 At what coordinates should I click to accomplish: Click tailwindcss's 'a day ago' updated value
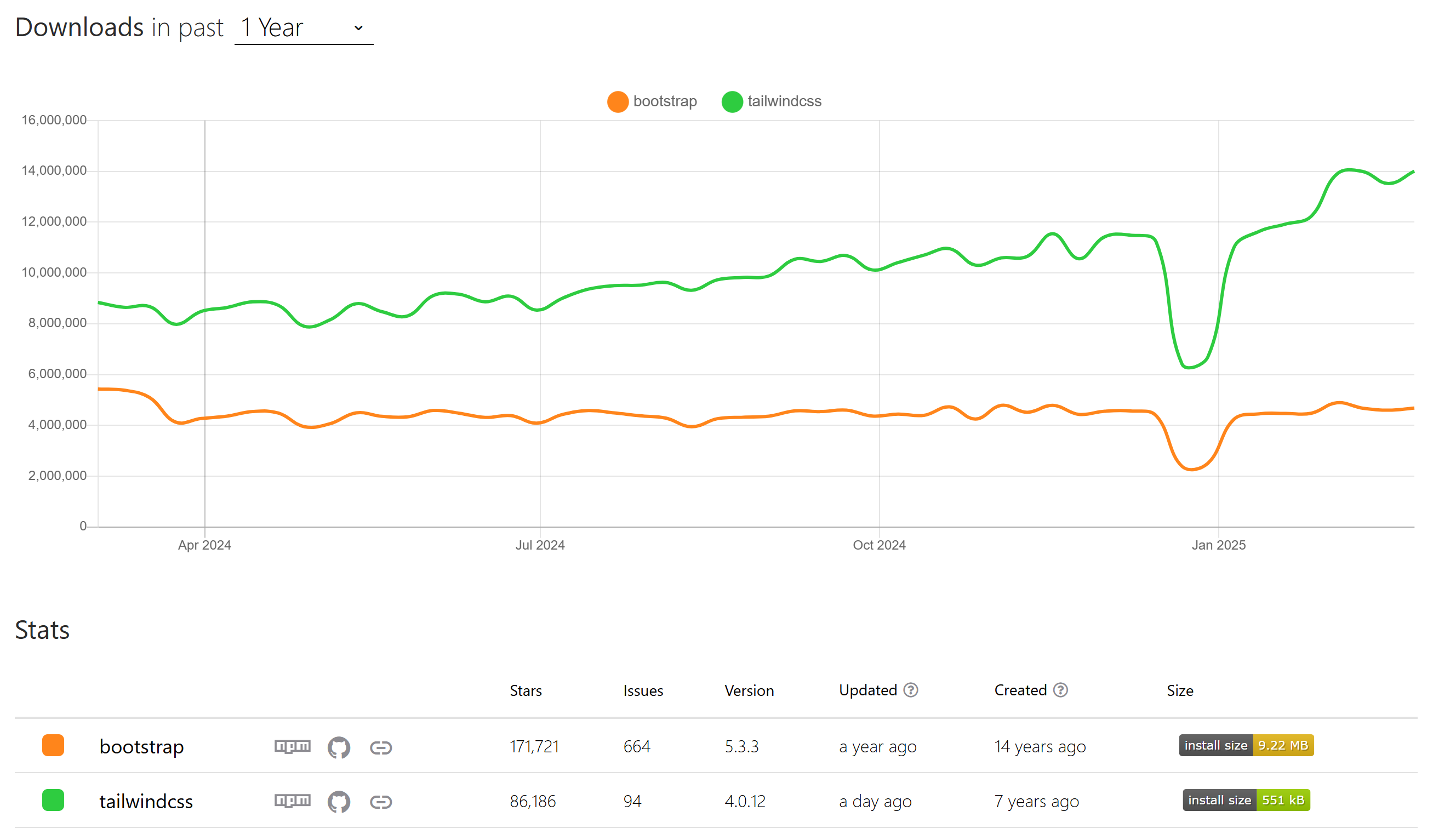click(x=875, y=801)
